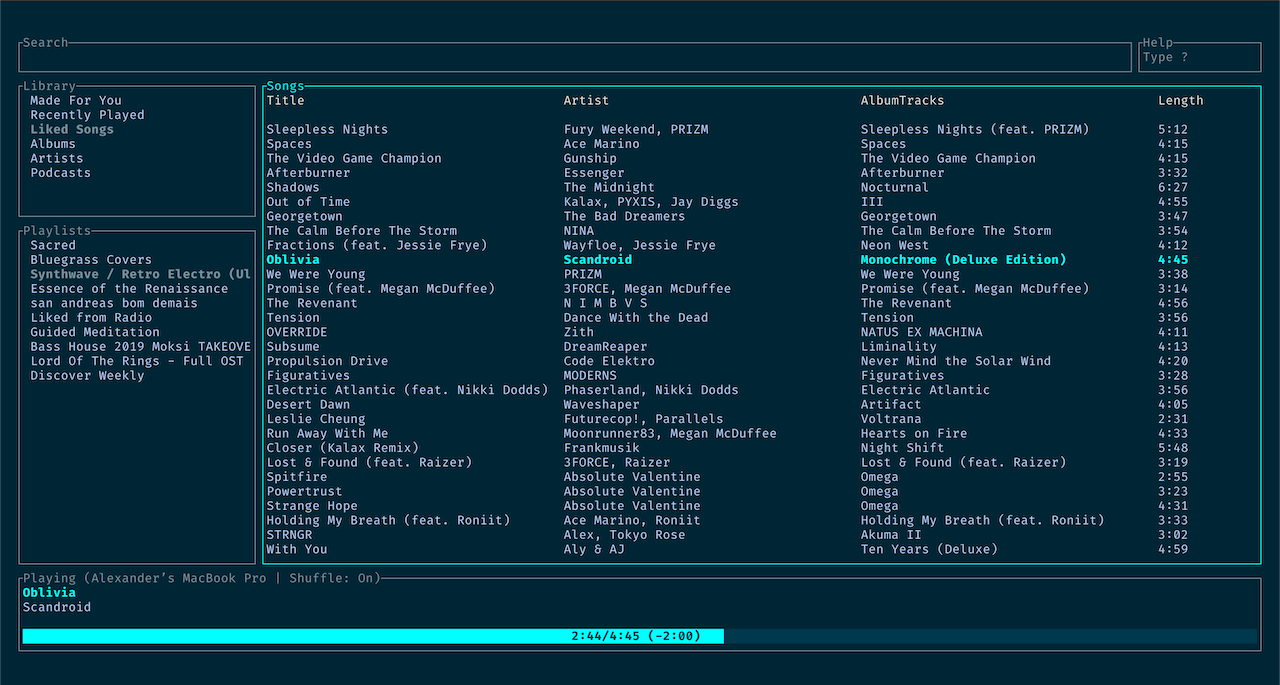This screenshot has height=685, width=1280.
Task: Select the song With You
Action: (297, 549)
